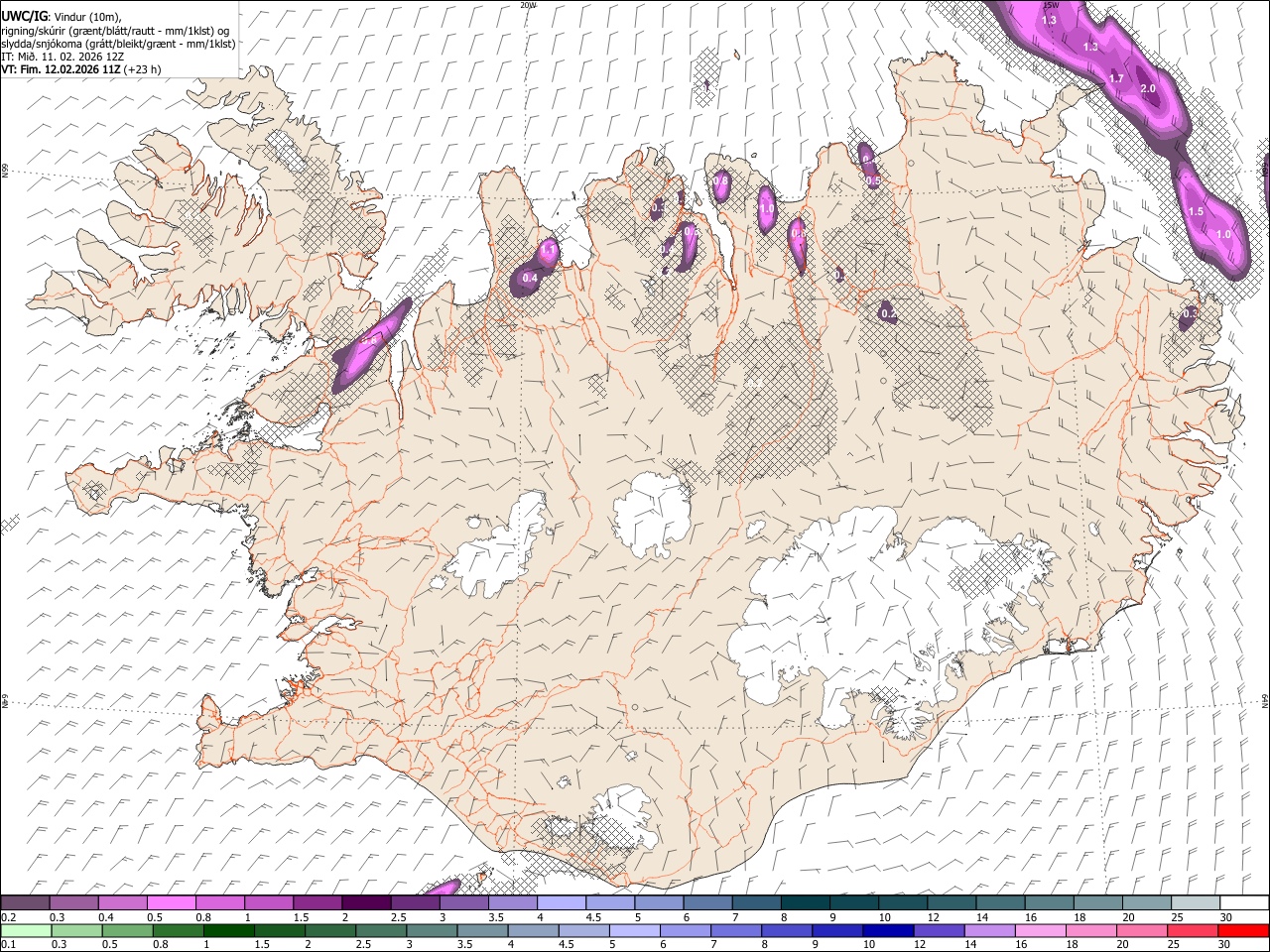Click the 0.5 green swatch in lower rain legend
Image resolution: width=1270 pixels, height=952 pixels.
[x=128, y=930]
